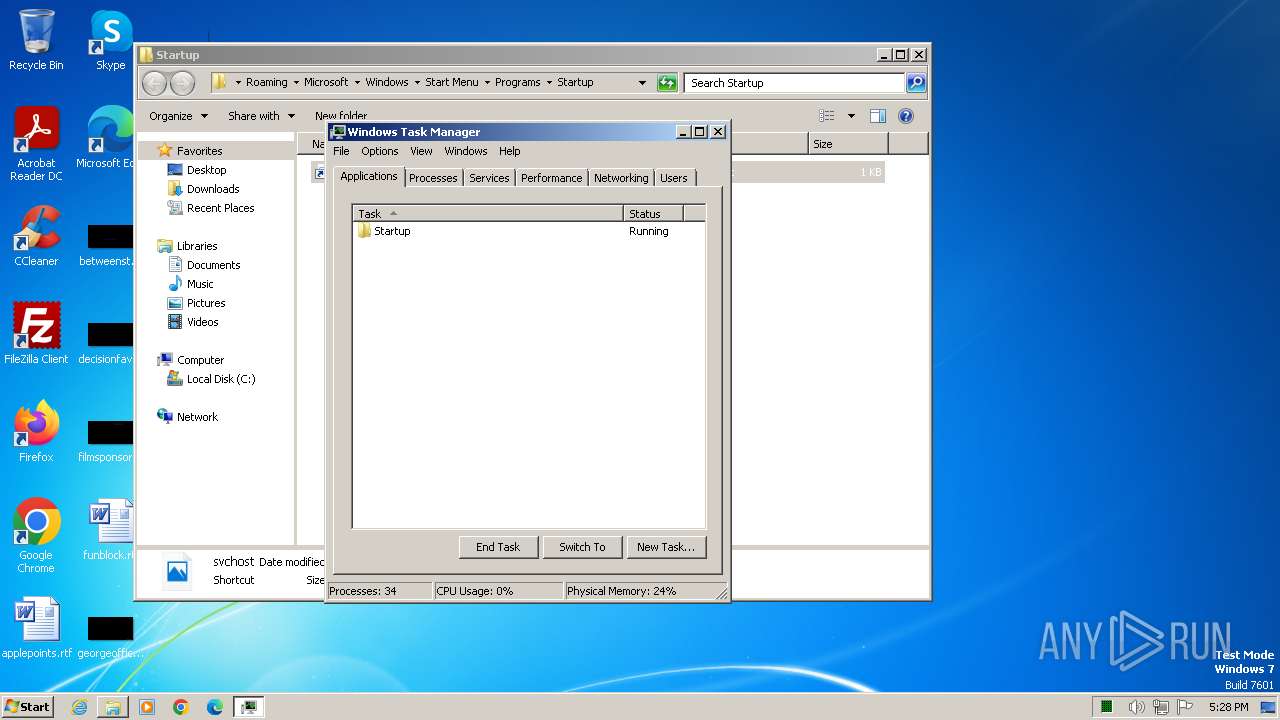Click the New Task... button
1280x720 pixels.
[666, 547]
